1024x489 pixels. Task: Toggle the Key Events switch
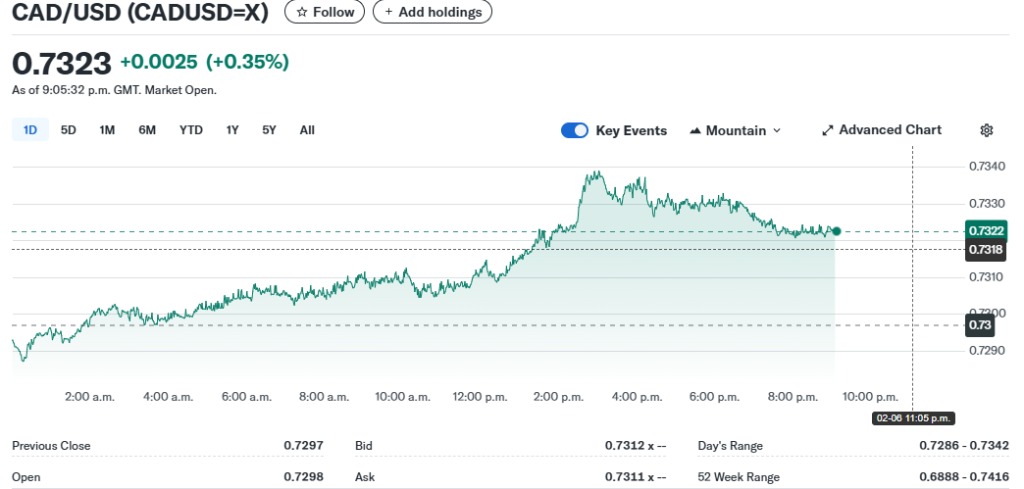click(x=575, y=130)
